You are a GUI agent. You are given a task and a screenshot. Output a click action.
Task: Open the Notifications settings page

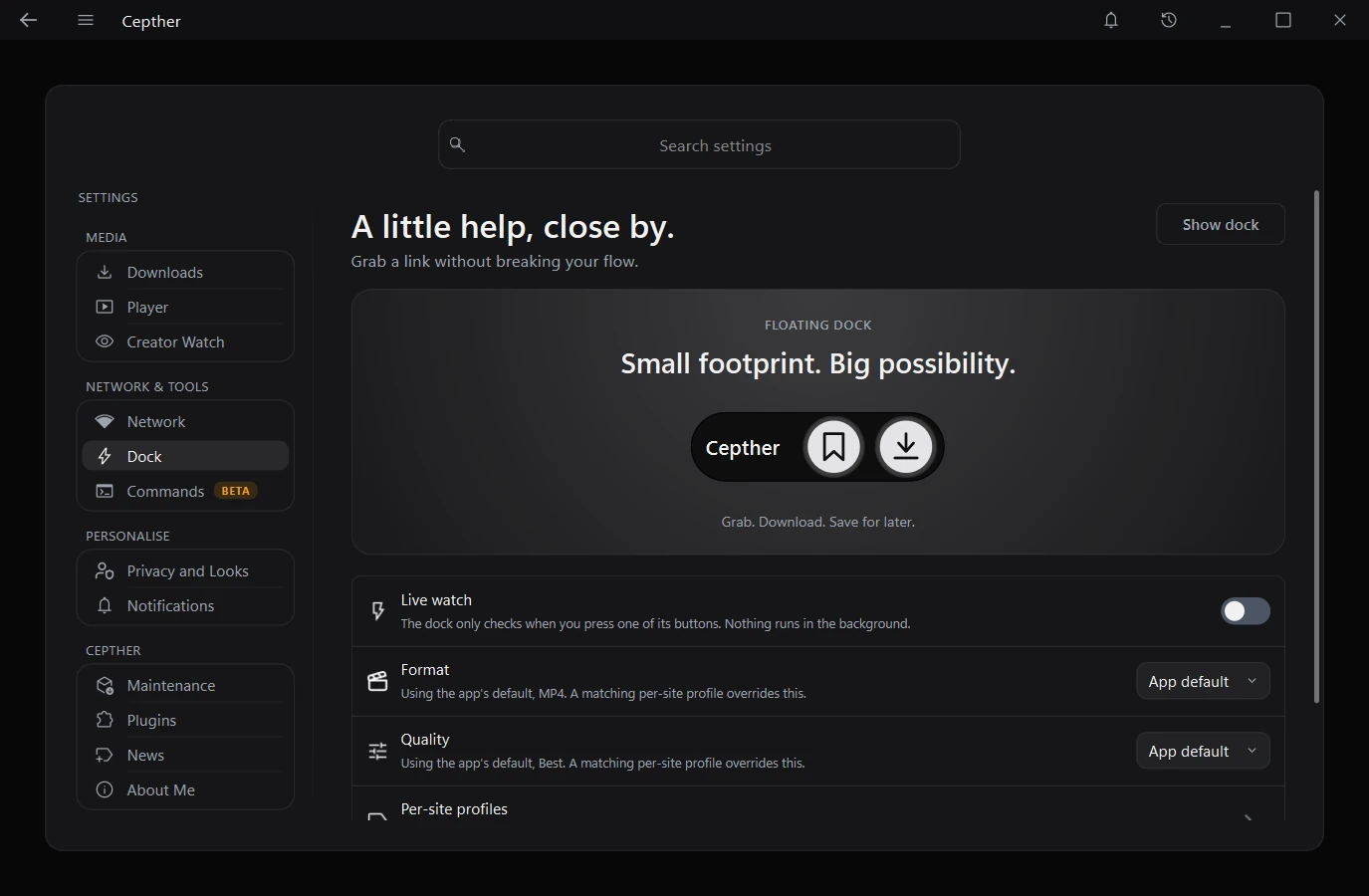click(x=185, y=605)
